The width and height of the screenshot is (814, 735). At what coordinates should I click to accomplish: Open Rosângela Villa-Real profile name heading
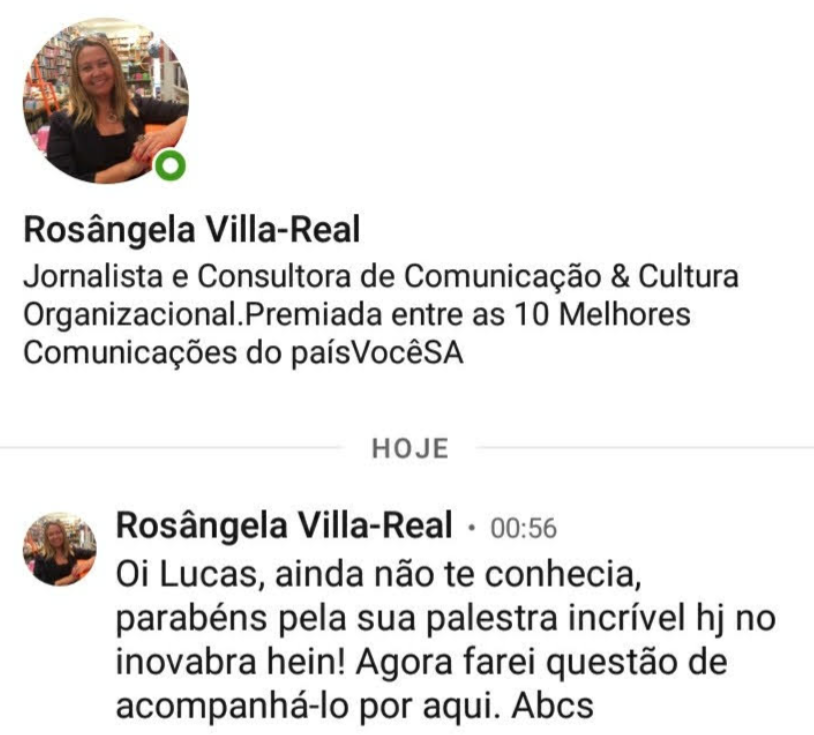(192, 230)
